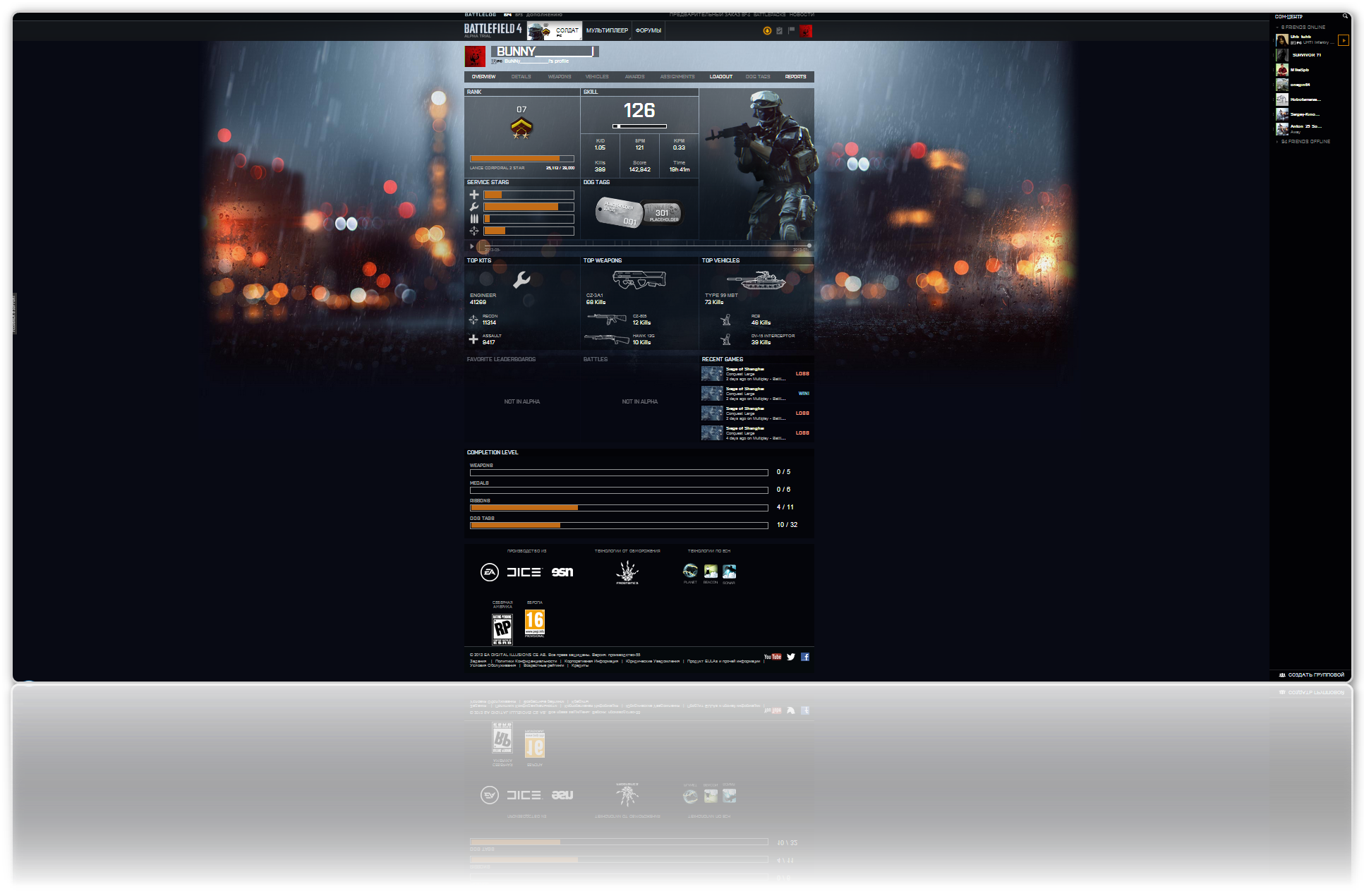1364x896 pixels.
Task: Click the Frostbite 3 logo in footer
Action: (627, 572)
